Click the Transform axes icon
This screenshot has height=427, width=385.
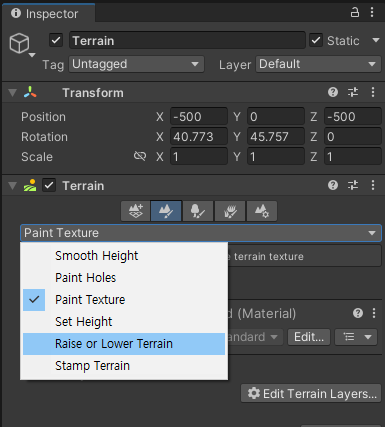(x=30, y=92)
